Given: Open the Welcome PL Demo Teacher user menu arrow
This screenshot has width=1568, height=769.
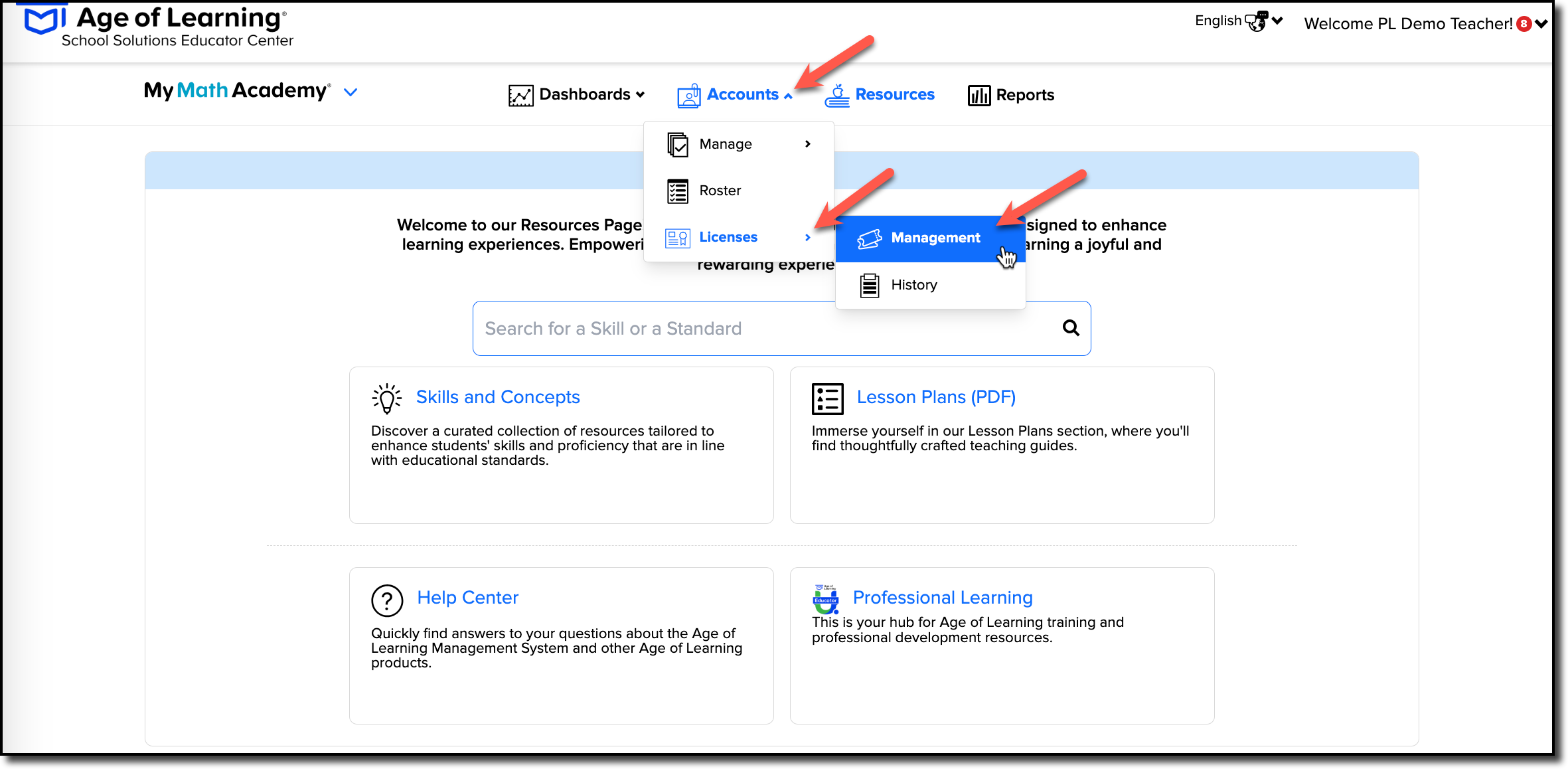Looking at the screenshot, I should click(1541, 24).
